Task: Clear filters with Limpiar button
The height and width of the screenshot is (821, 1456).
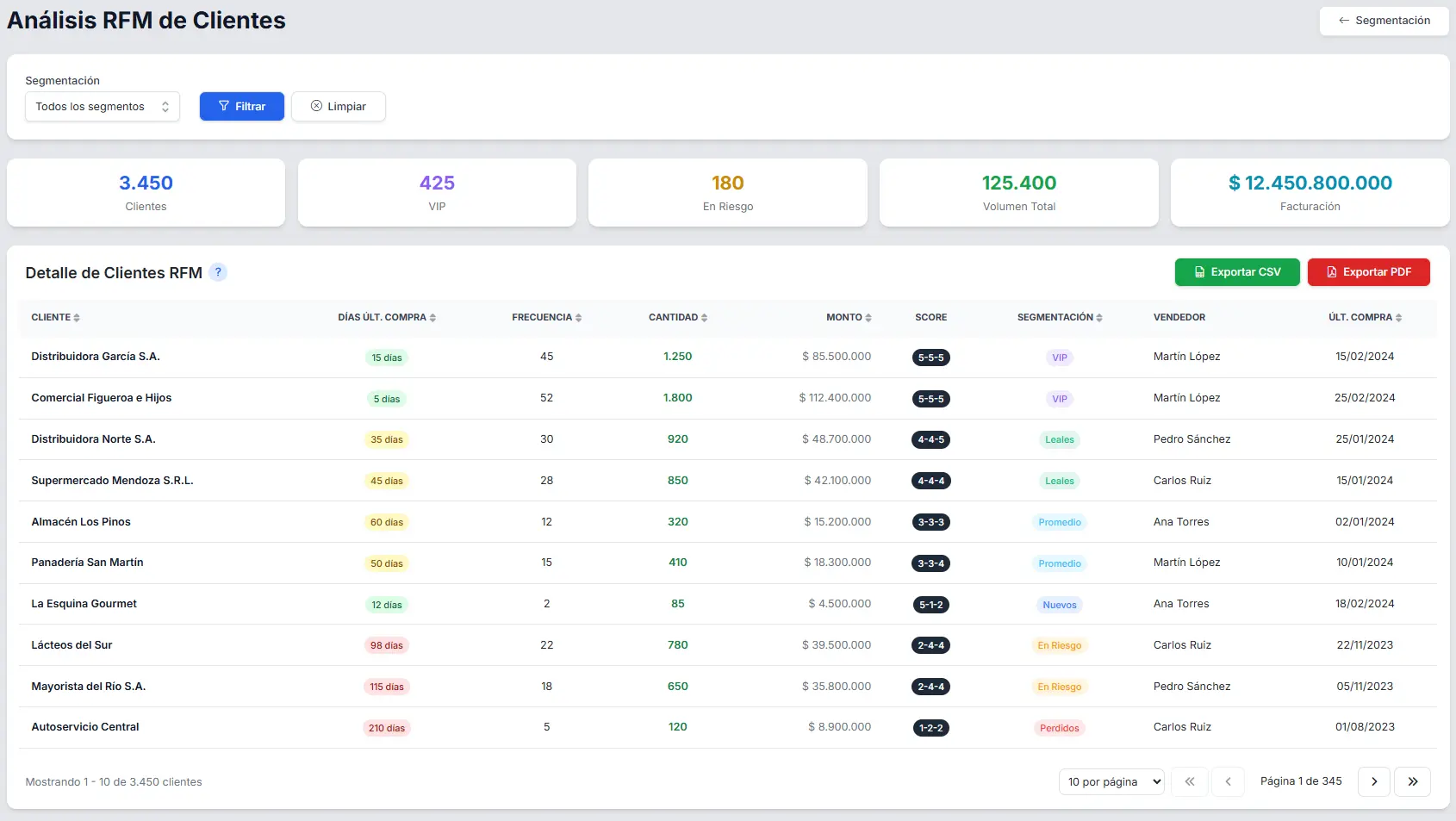Action: pos(339,107)
